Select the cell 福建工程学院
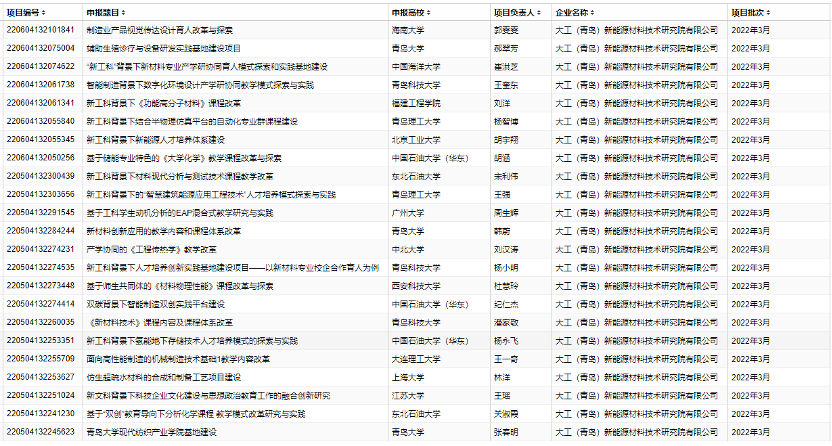The image size is (832, 446). pos(416,103)
